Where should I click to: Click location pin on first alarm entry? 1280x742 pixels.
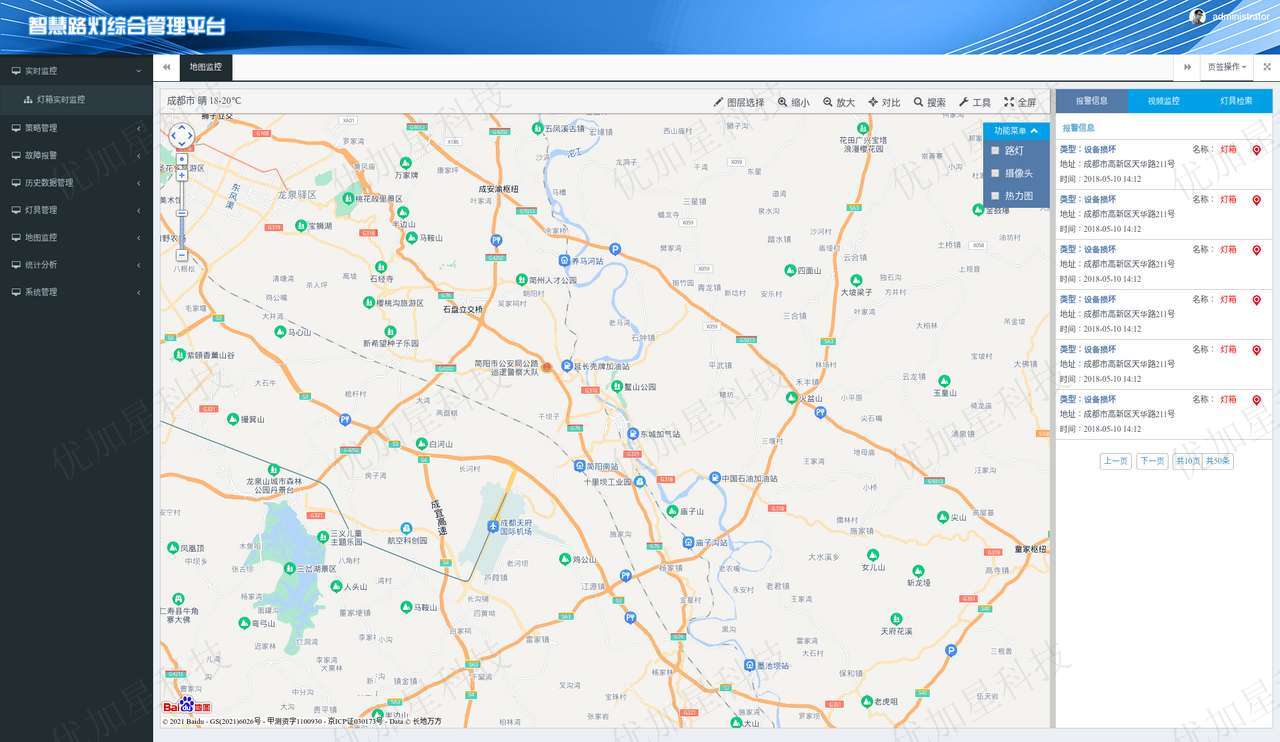click(1257, 150)
